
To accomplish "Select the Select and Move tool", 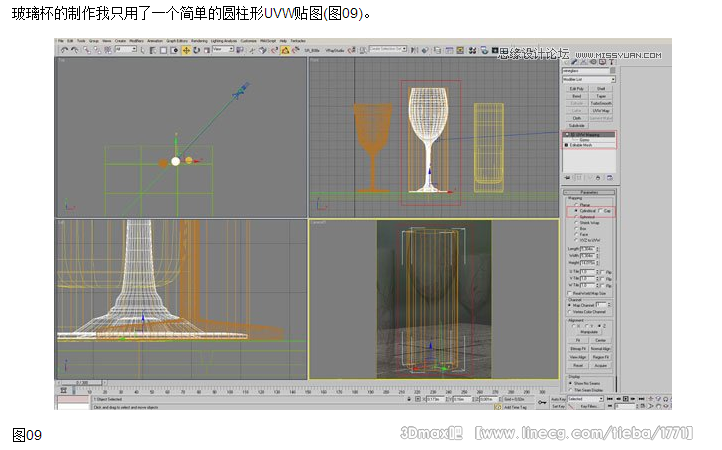I will click(186, 50).
